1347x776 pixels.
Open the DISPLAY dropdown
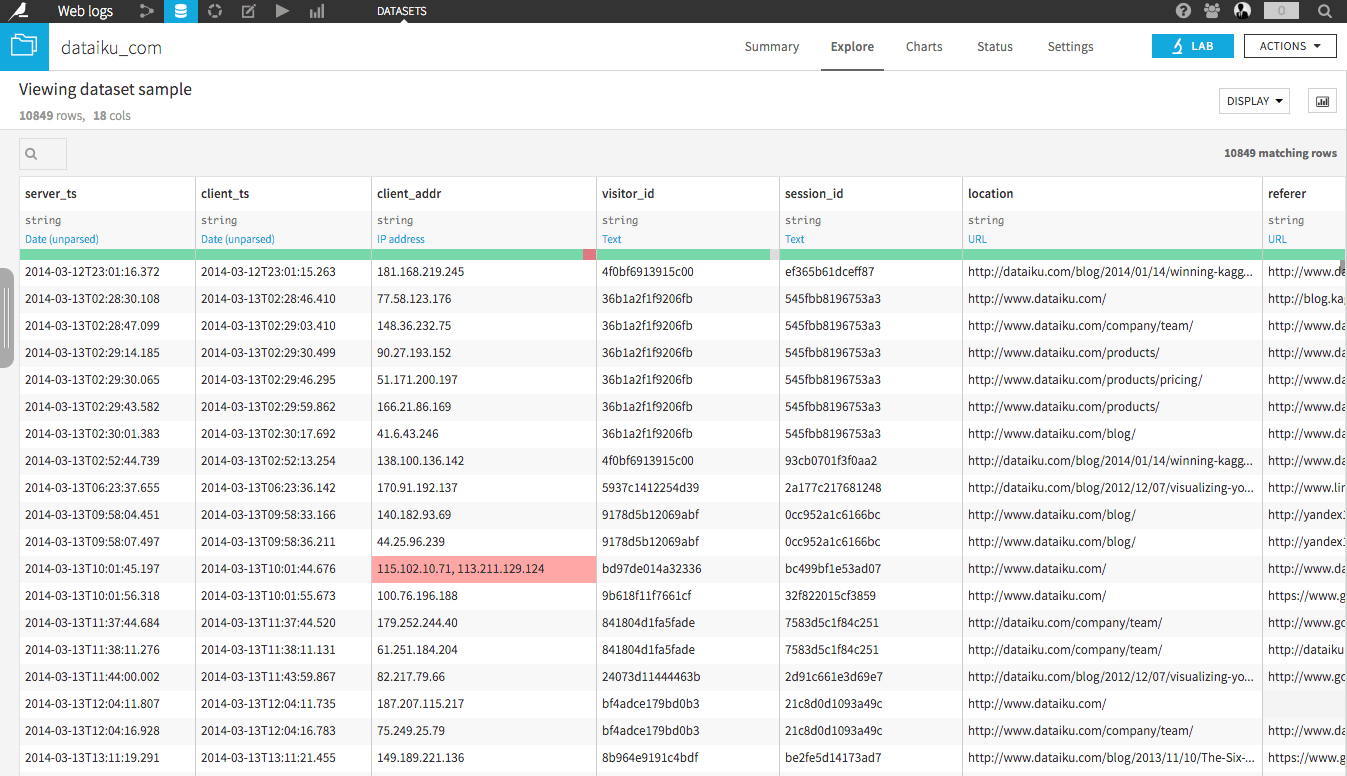click(1254, 101)
